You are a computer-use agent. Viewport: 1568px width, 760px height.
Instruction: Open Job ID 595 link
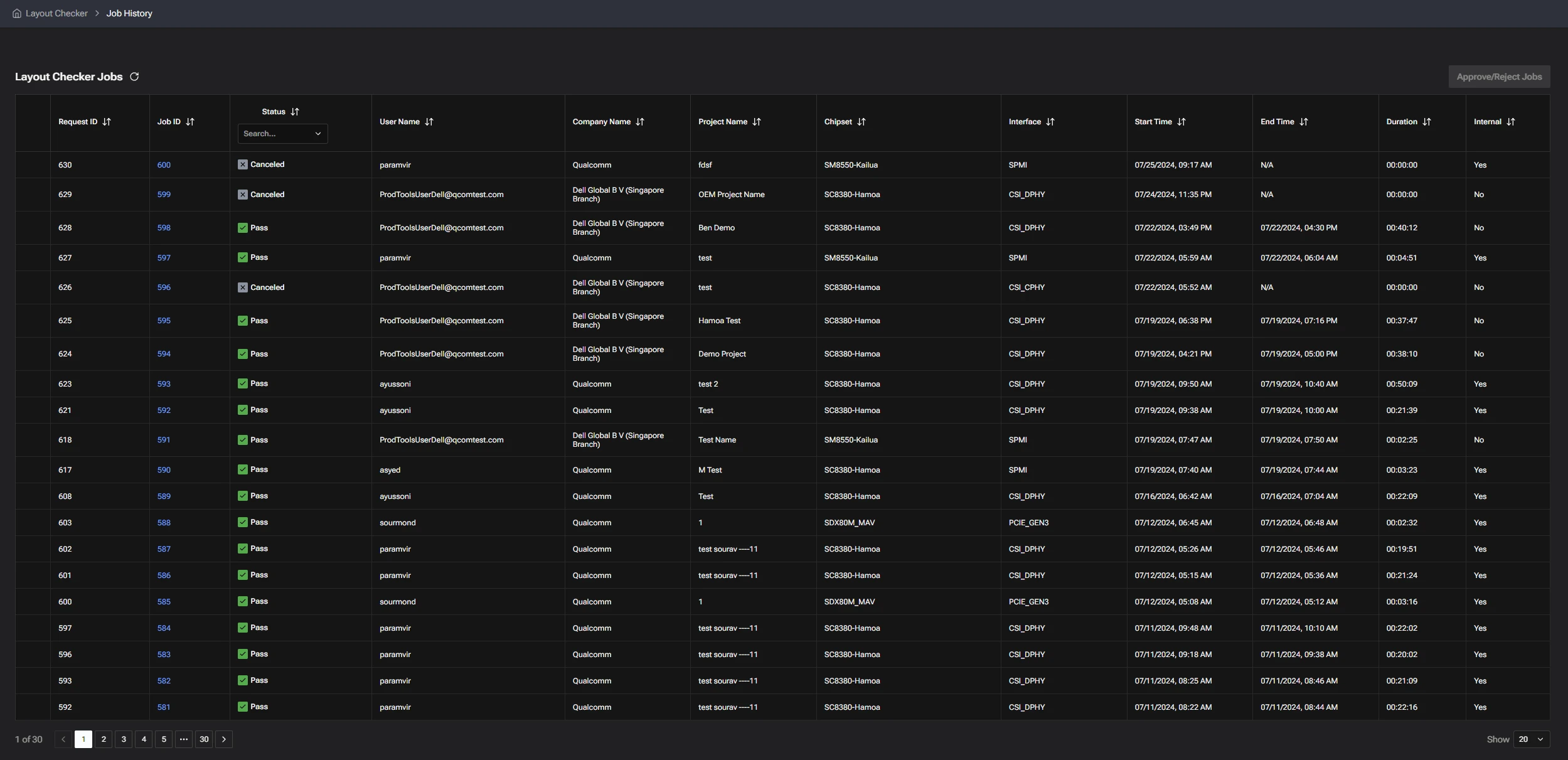click(164, 321)
